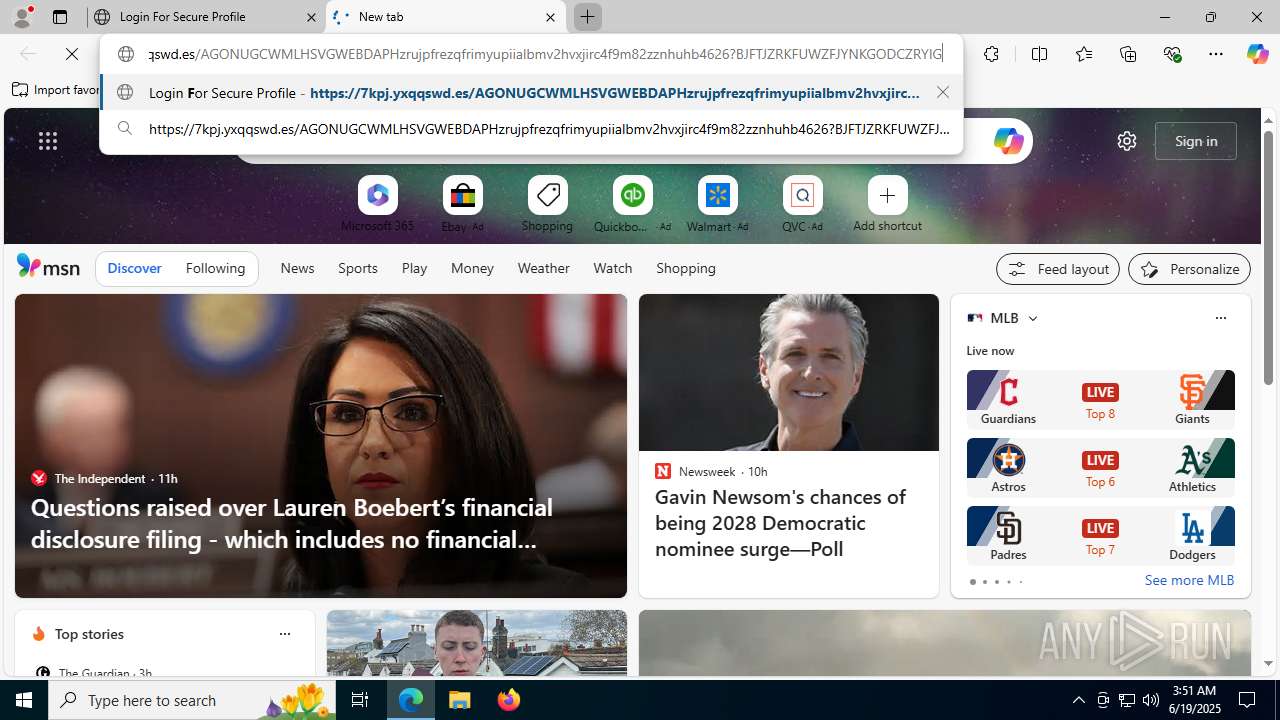Open the Copilot icon beside search box
This screenshot has width=1280, height=720.
[1008, 141]
